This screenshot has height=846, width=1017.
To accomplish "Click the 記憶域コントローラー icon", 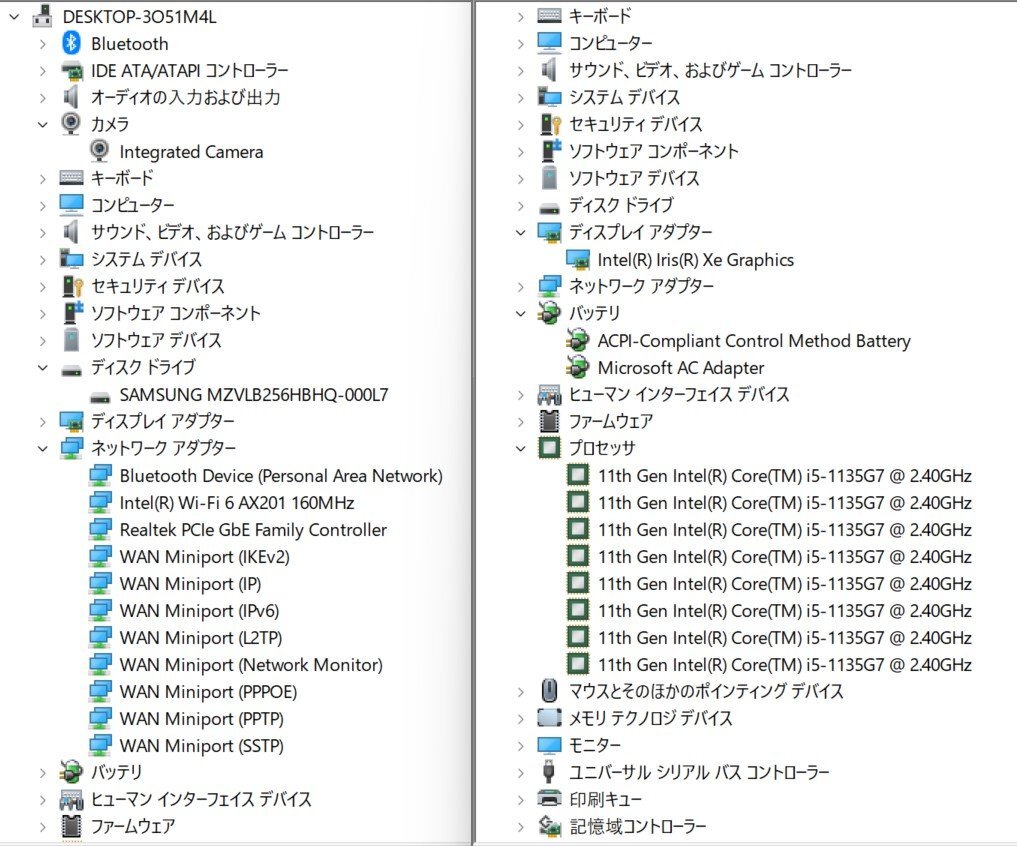I will (549, 825).
